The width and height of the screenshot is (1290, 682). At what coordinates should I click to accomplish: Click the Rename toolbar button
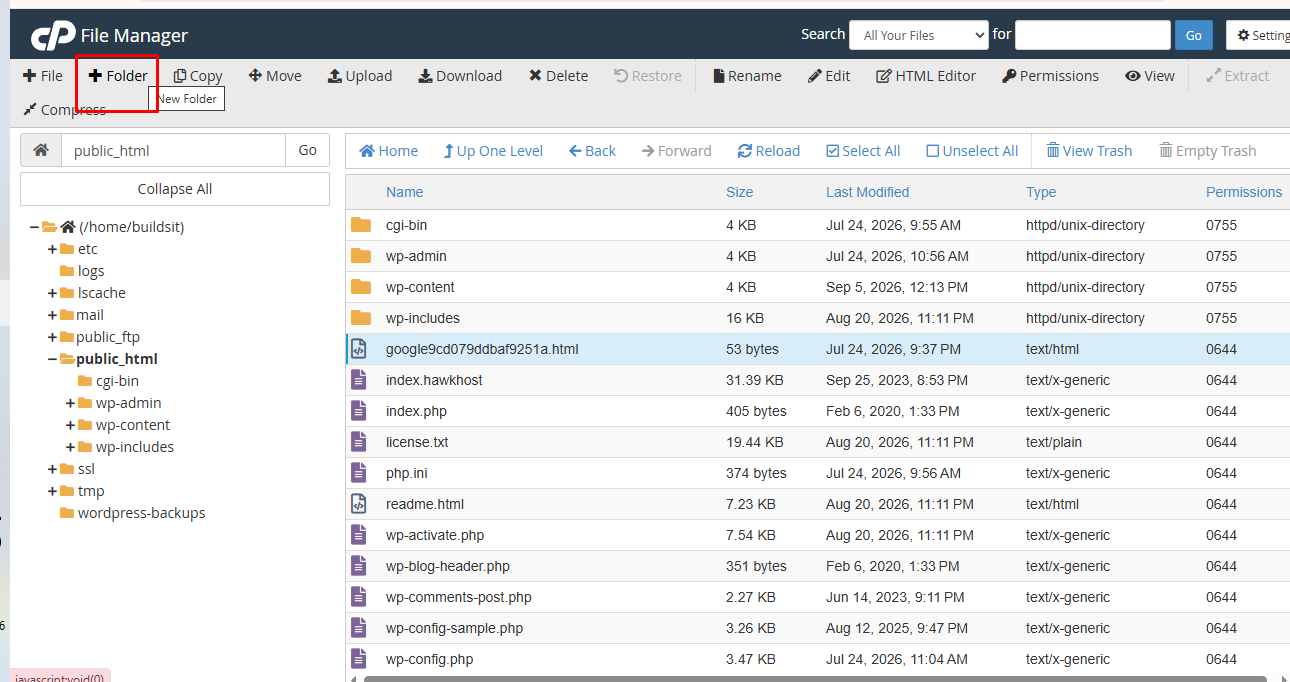[x=747, y=76]
